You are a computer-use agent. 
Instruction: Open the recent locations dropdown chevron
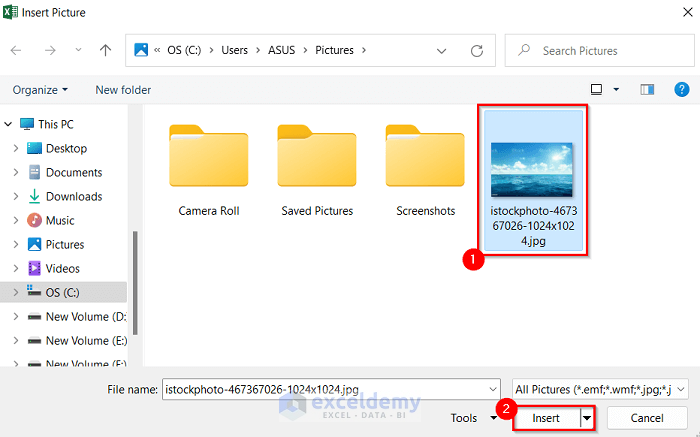(x=78, y=50)
